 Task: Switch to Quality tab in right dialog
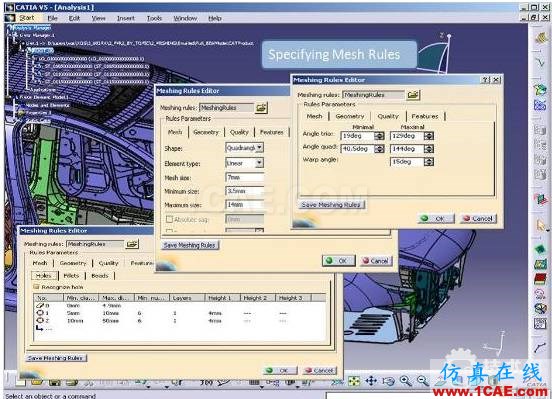click(388, 116)
